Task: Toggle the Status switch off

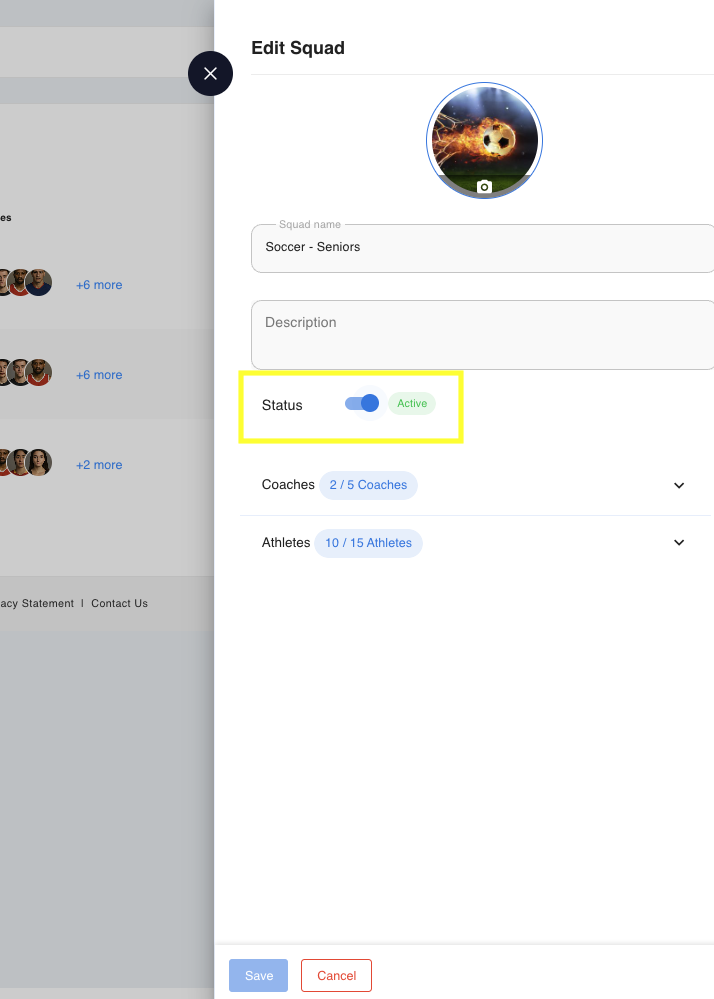Action: click(x=362, y=403)
